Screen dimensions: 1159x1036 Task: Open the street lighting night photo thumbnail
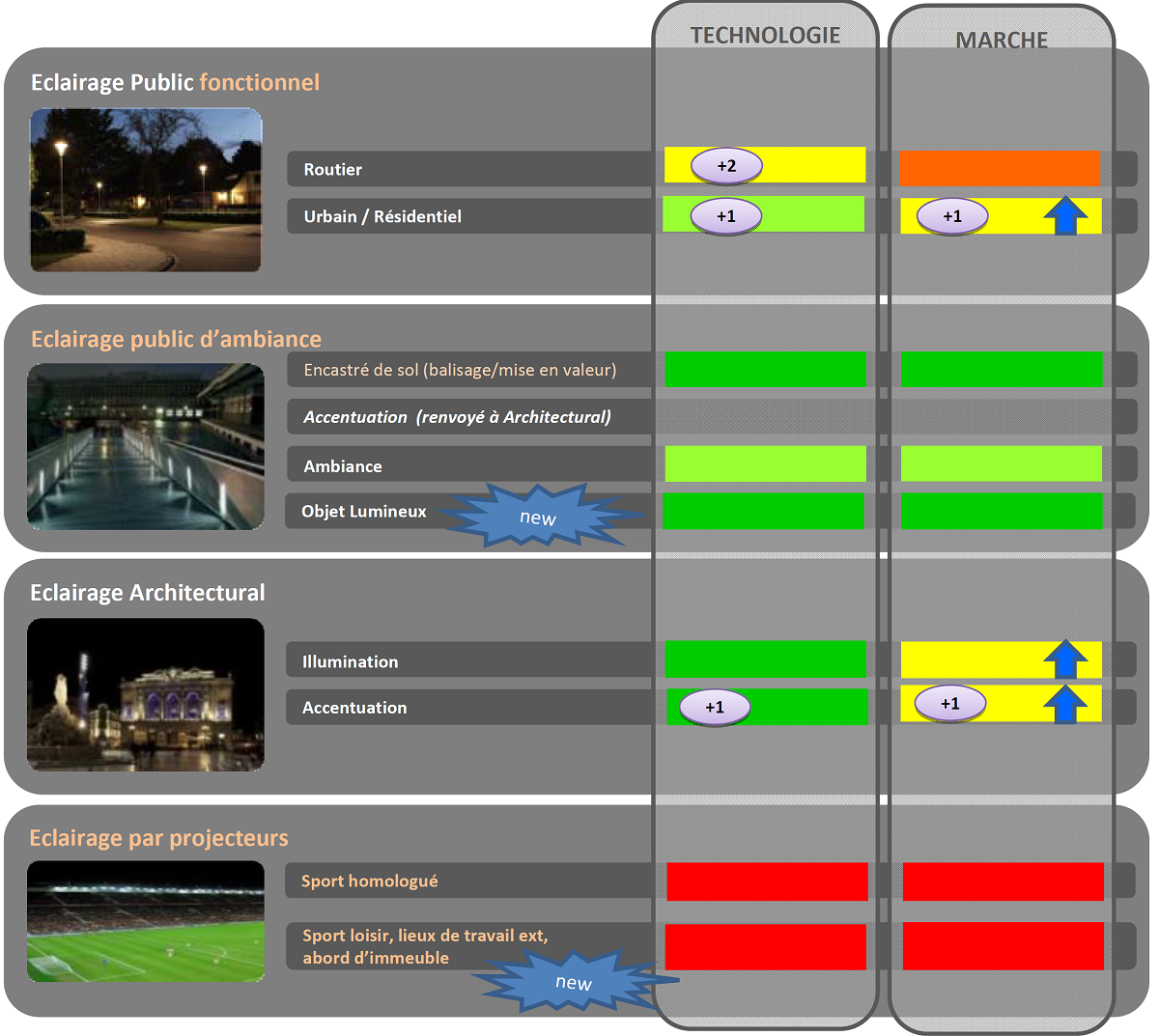click(x=146, y=190)
